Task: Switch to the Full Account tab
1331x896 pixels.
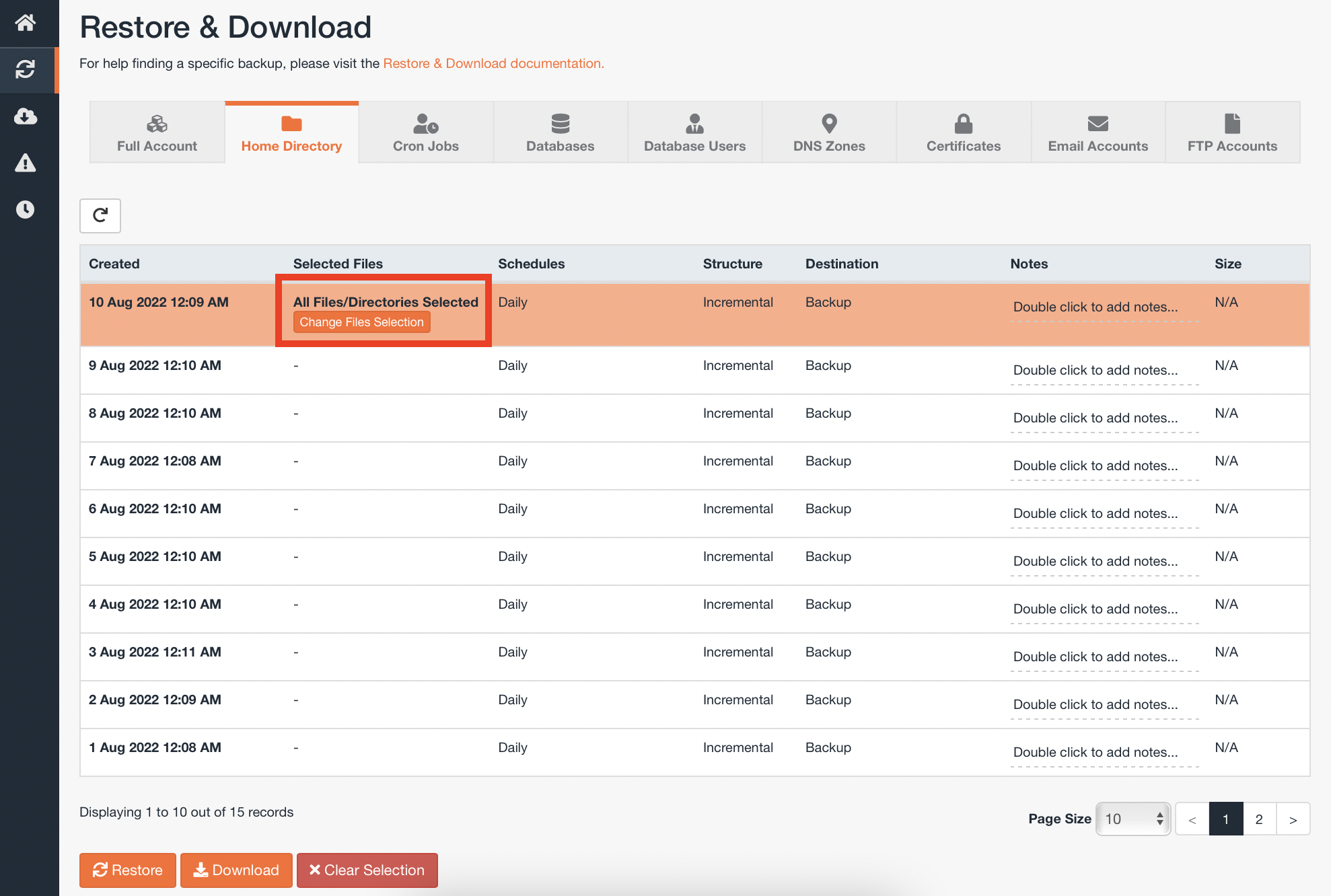Action: coord(157,133)
